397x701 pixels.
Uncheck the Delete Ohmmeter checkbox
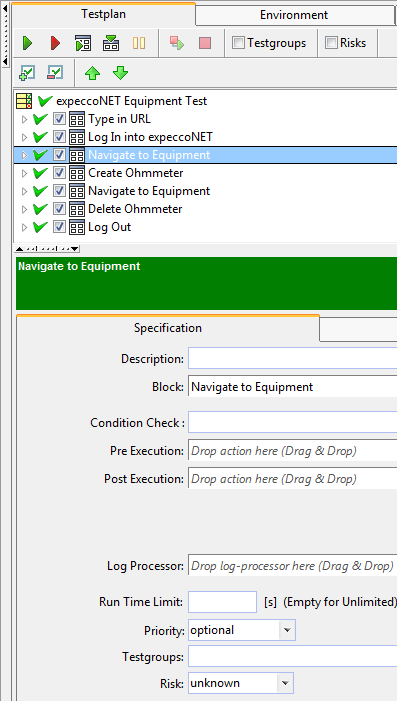pyautogui.click(x=59, y=209)
